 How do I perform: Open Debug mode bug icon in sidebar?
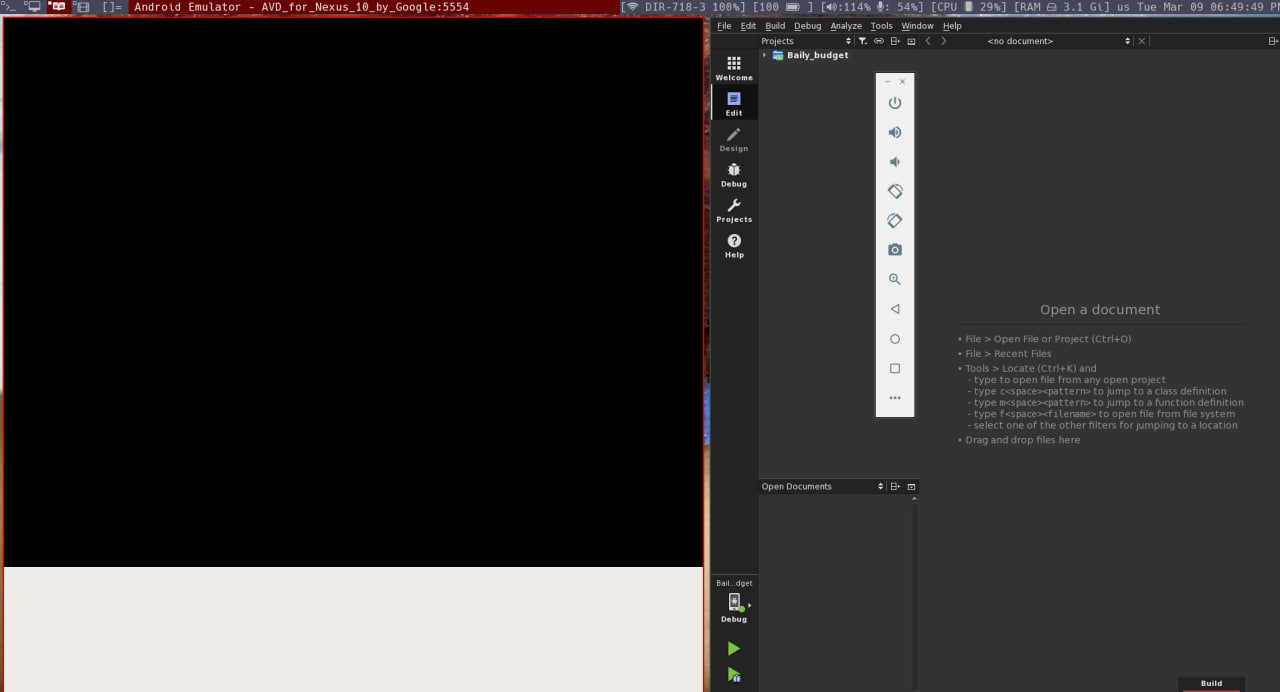point(734,175)
